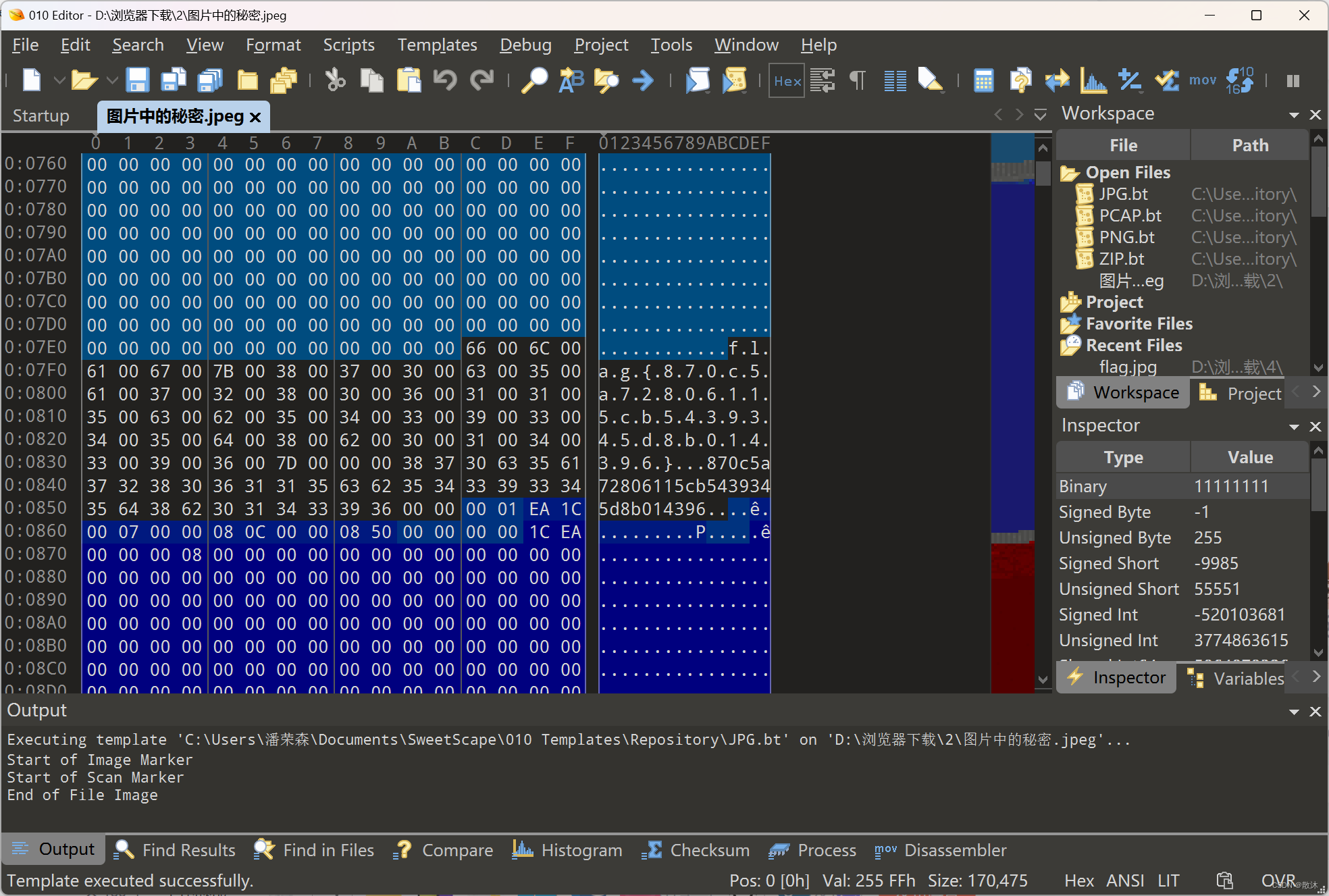Click the Save All icon
This screenshot has height=896, width=1329.
[210, 80]
